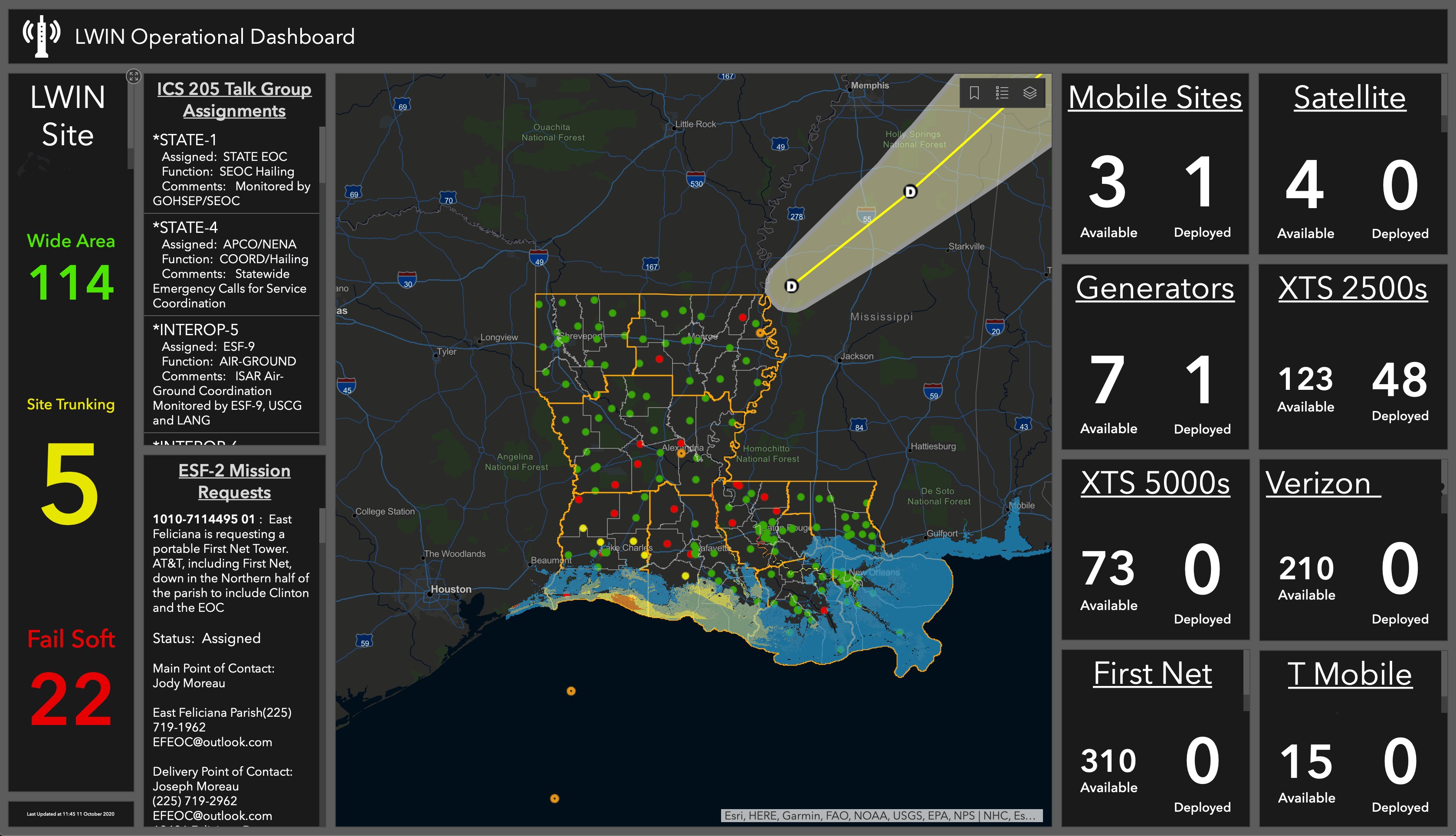Click the hurricane track D marker near Louisiana

click(x=791, y=286)
